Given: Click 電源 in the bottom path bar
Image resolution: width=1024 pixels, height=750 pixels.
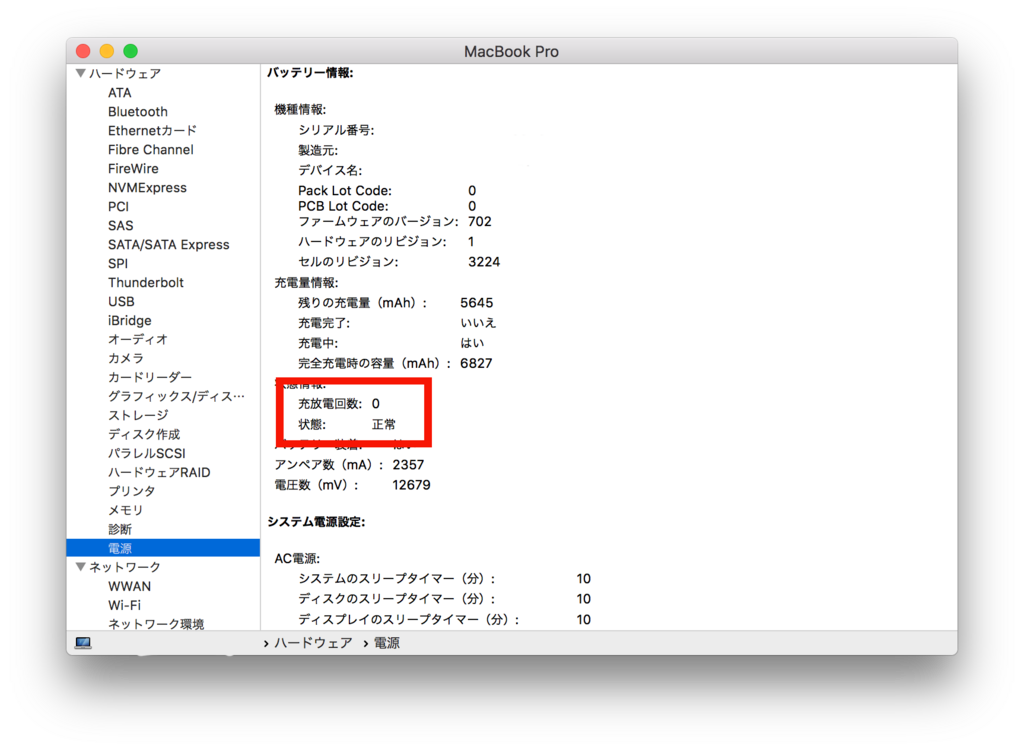Looking at the screenshot, I should click(x=387, y=643).
